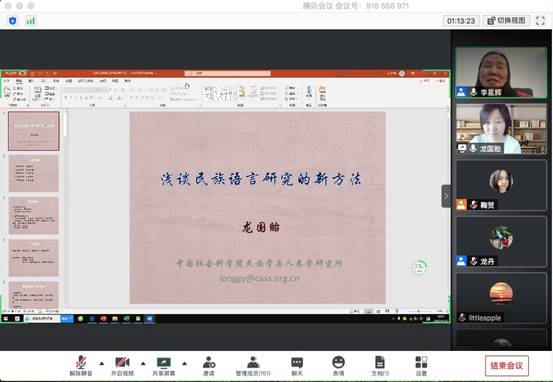Viewport: 553px width, 382px height.
Task: Open manage members (管理成员) panel
Action: point(253,366)
